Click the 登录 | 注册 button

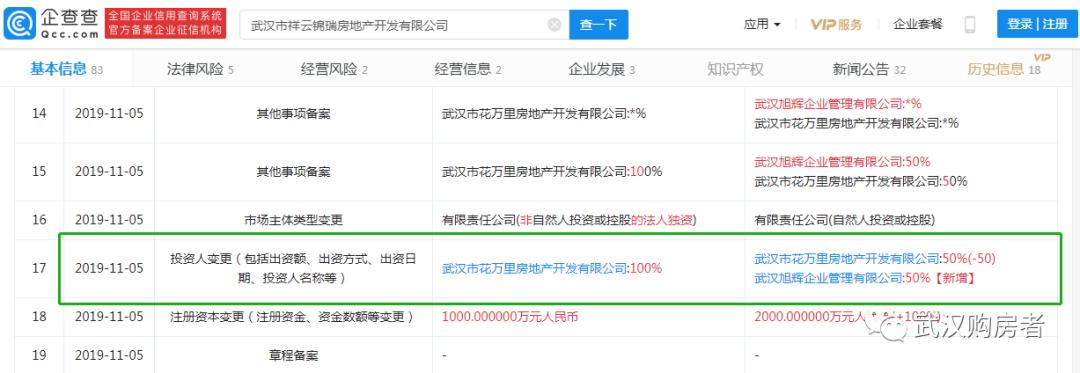pos(1037,24)
